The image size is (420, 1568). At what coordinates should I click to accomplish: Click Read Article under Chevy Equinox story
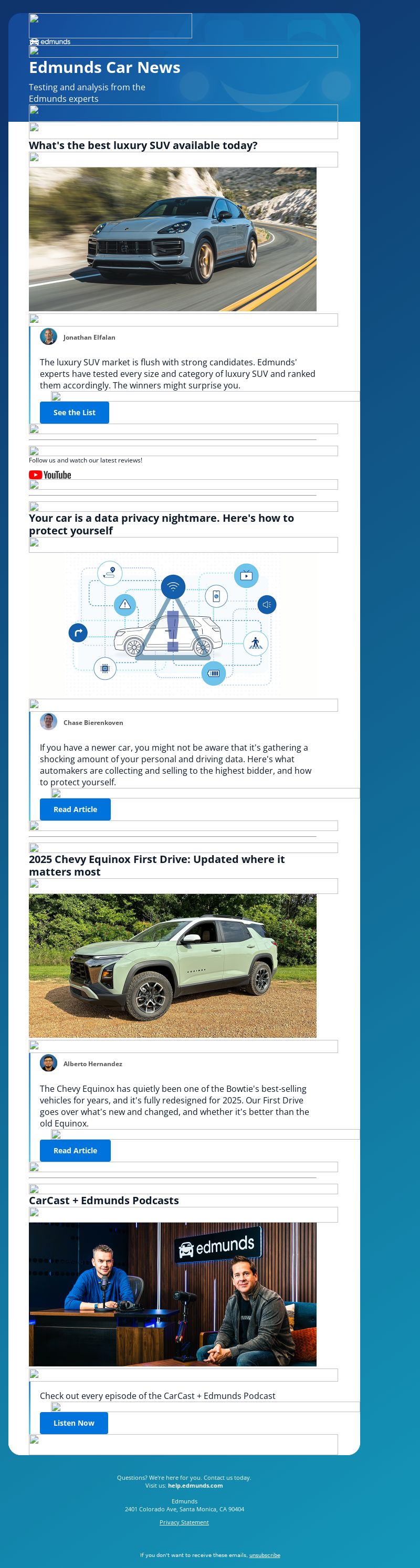pos(76,1151)
